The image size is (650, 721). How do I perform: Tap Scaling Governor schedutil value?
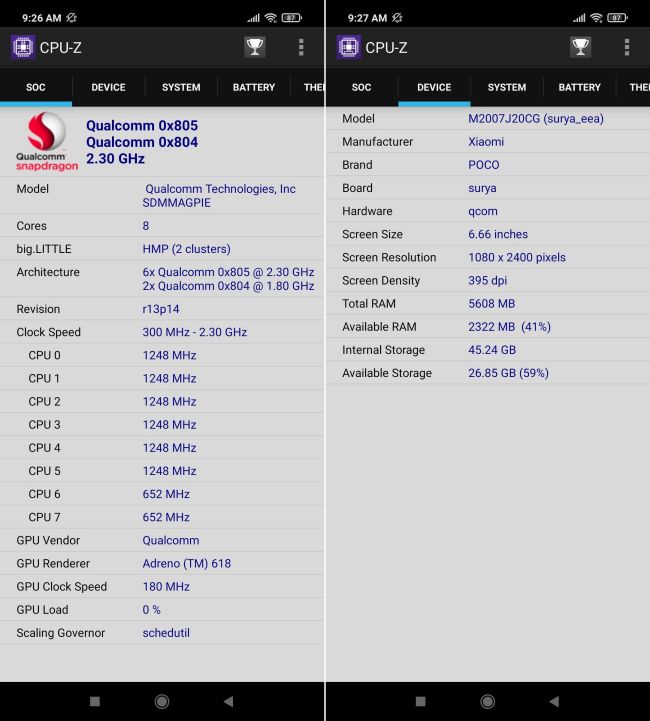tap(166, 633)
